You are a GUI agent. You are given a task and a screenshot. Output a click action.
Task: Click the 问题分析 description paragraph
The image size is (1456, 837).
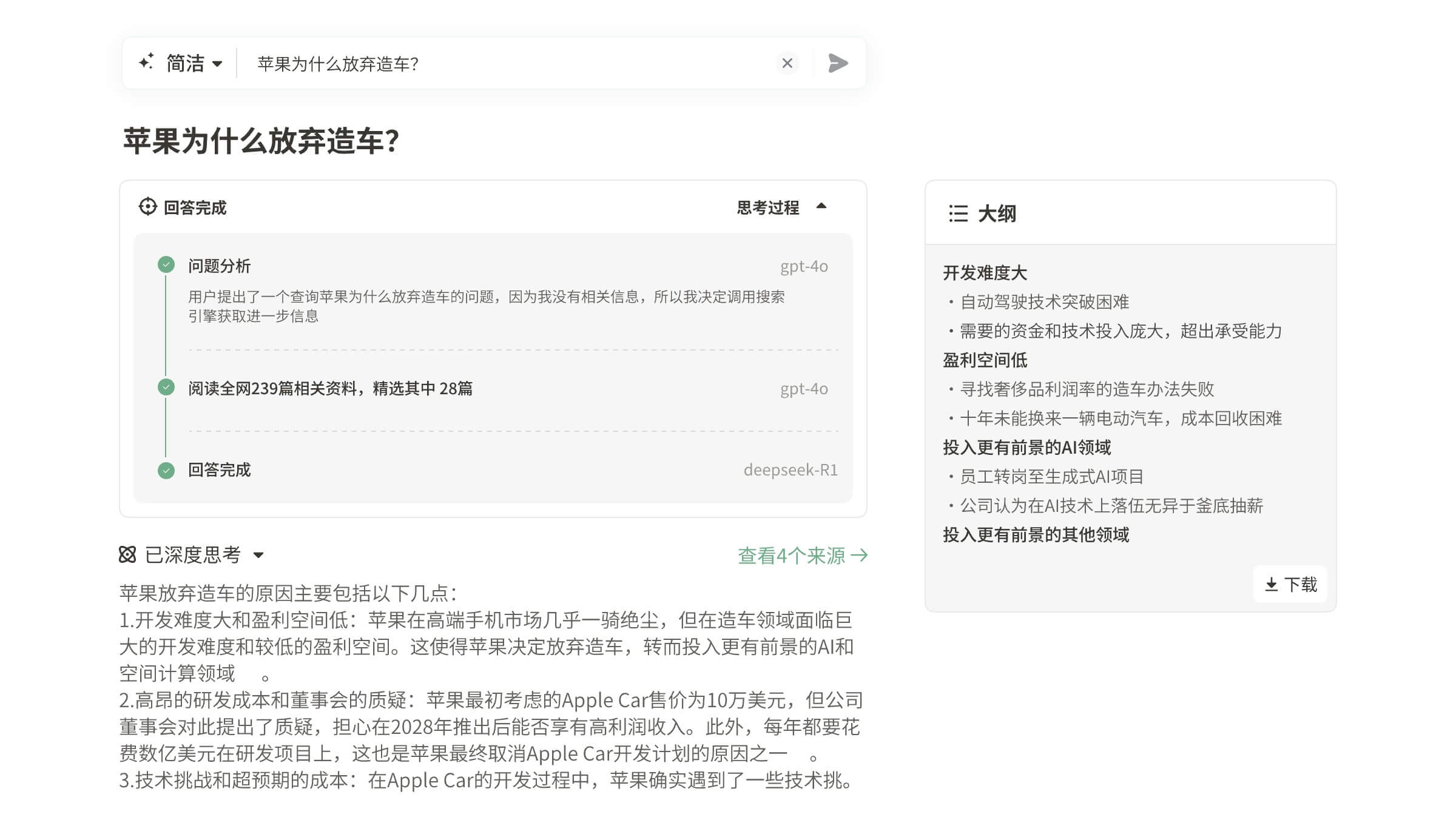487,306
